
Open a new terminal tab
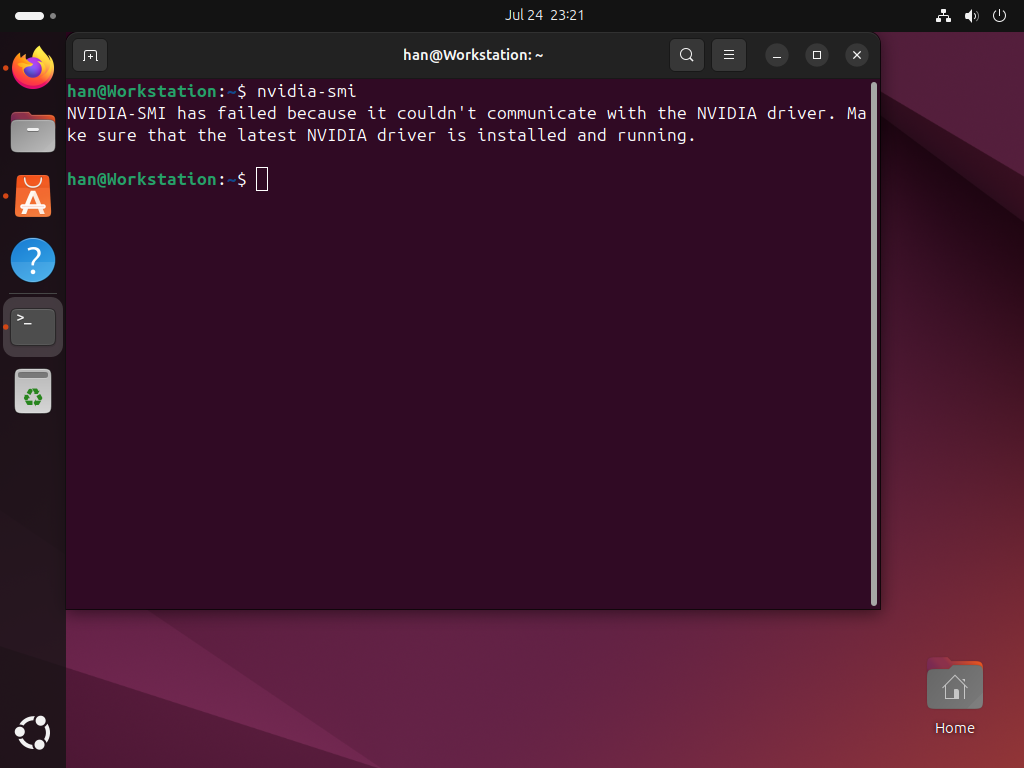(90, 56)
